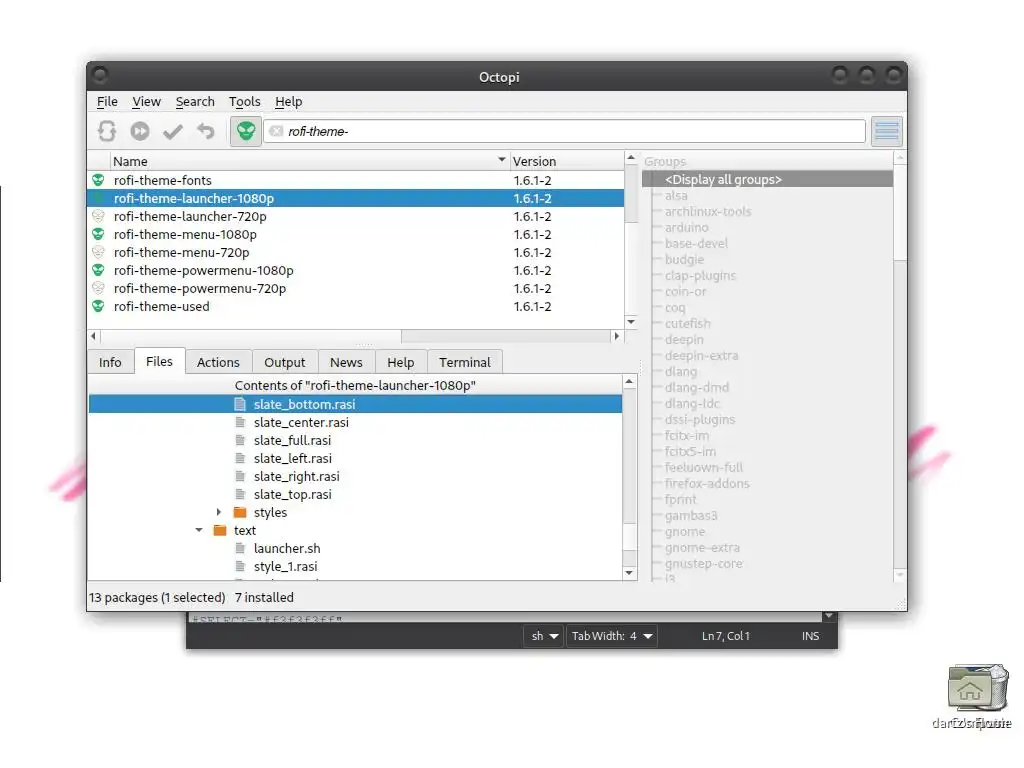Click the dropdown arrow at editor pane corner
This screenshot has width=1024, height=768.
point(829,616)
